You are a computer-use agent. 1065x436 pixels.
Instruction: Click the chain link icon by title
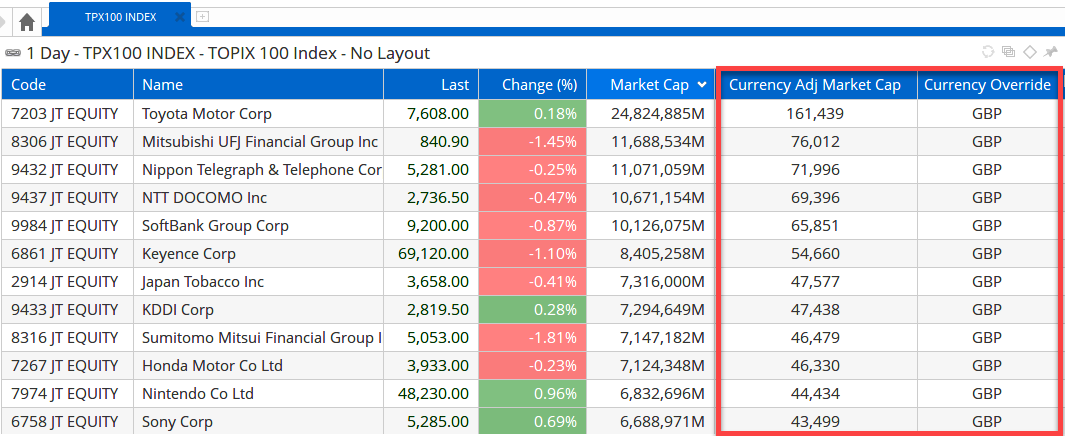pos(13,54)
